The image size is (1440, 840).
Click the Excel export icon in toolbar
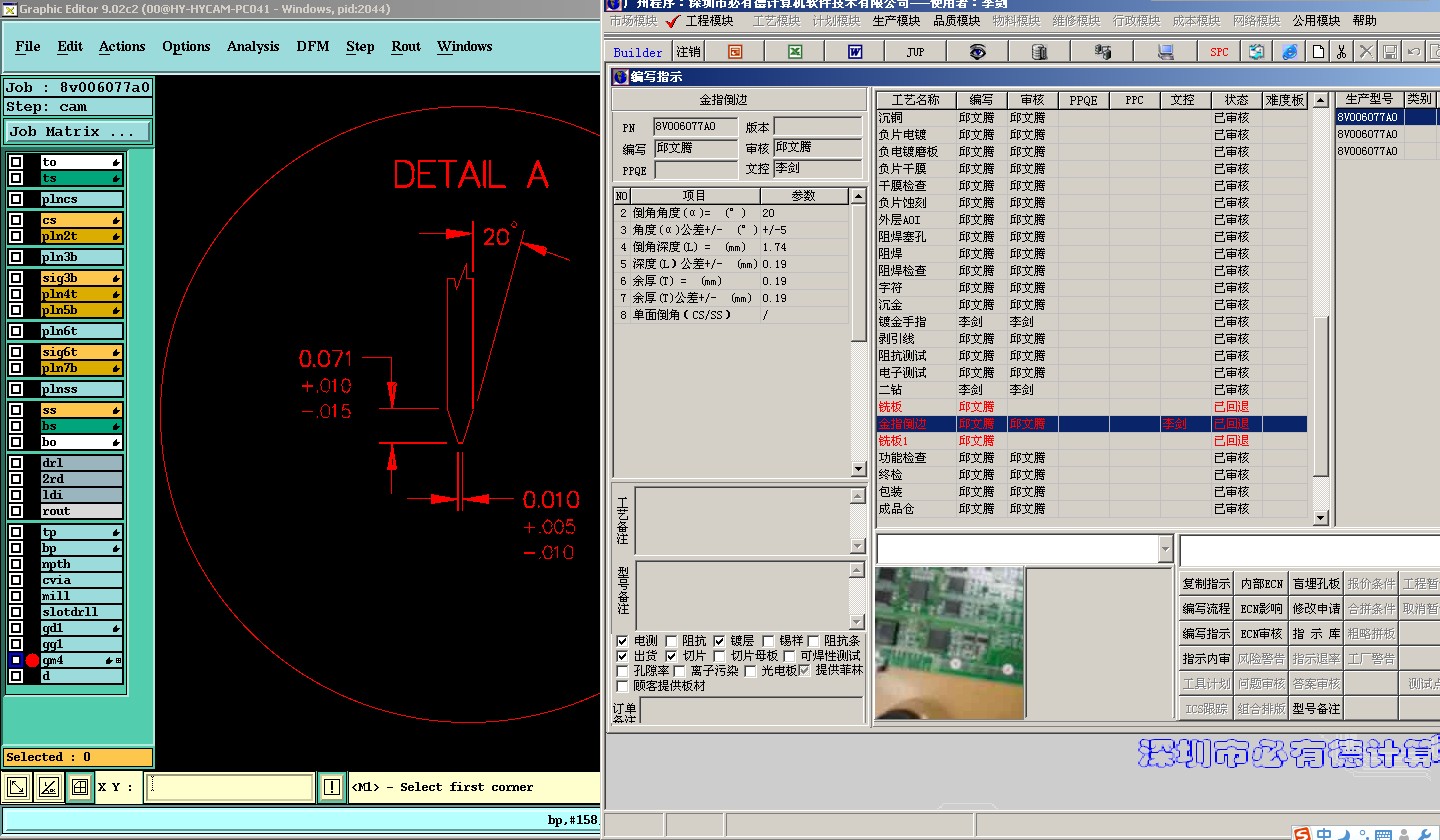point(794,52)
